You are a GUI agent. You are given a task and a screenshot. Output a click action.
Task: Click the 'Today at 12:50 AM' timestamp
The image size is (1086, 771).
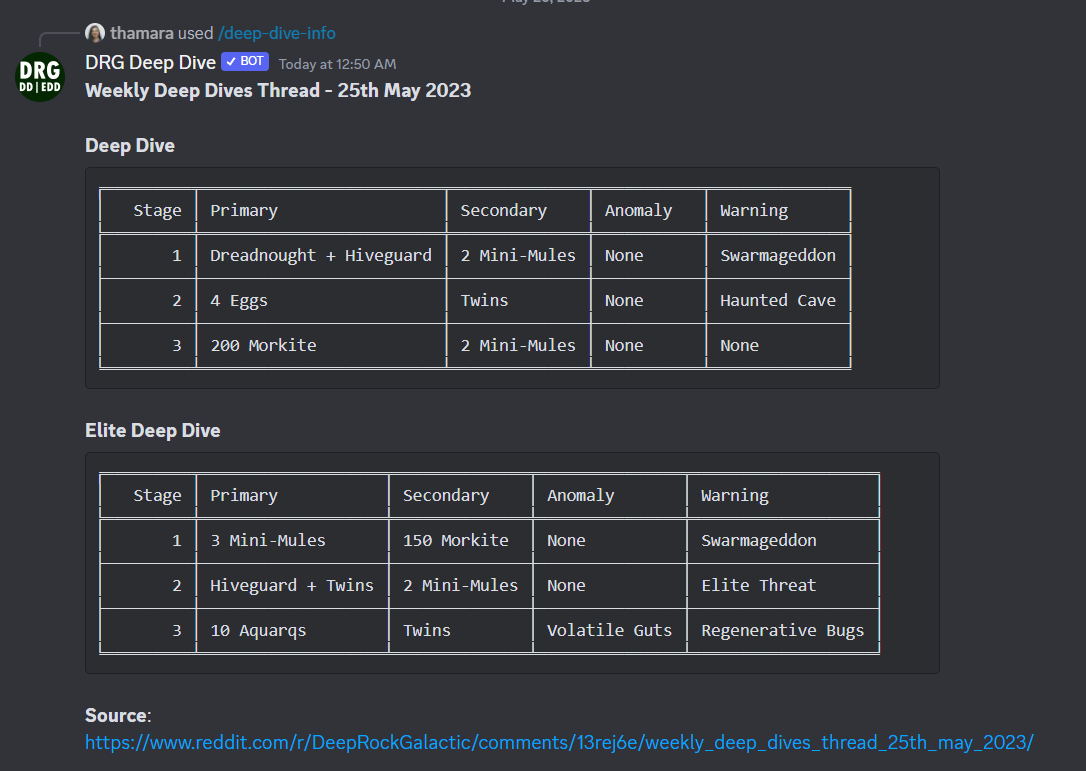coord(337,64)
